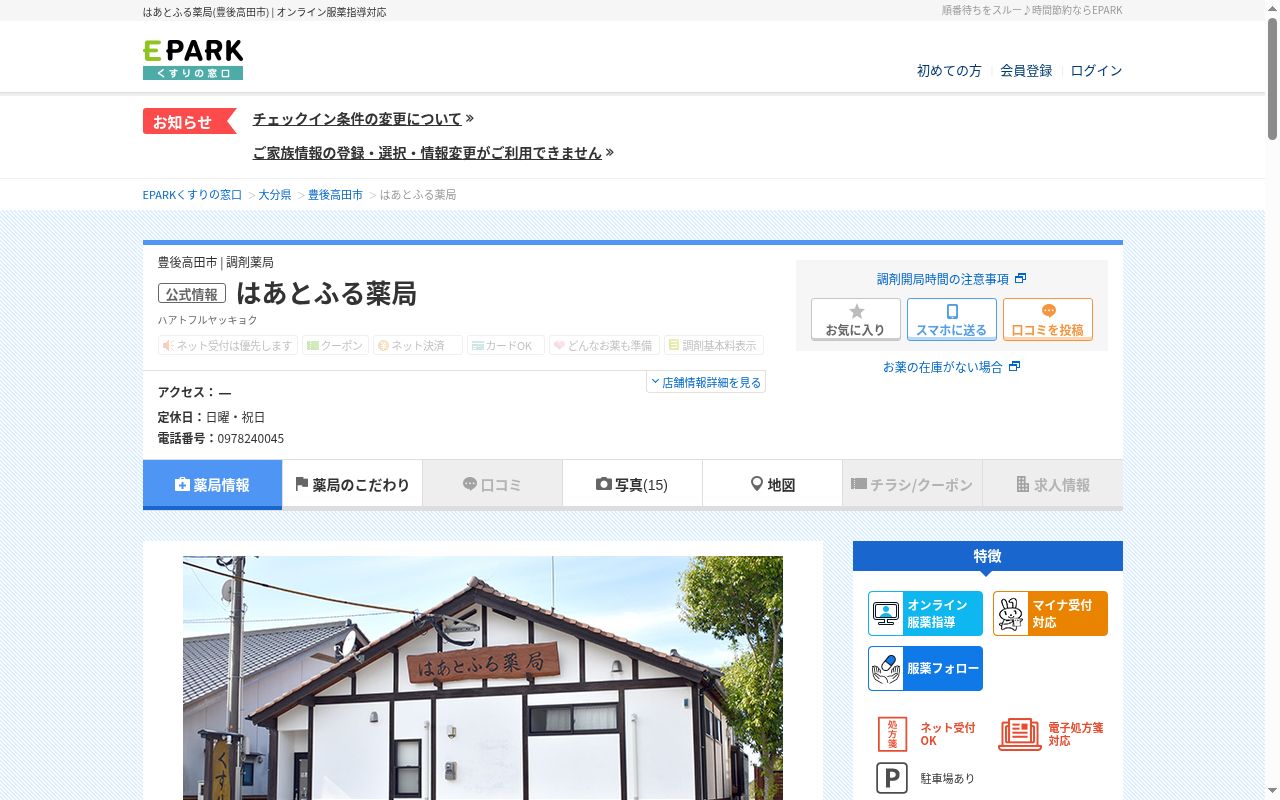Open the 写真(15) tab

[x=632, y=485]
